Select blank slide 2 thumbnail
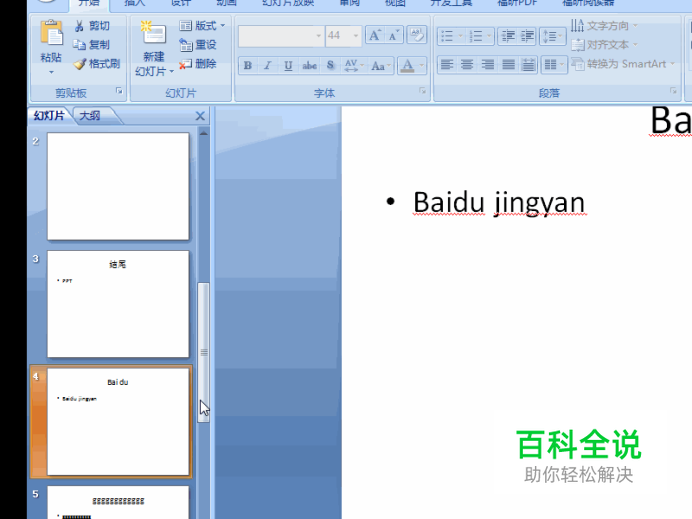Screen dimensions: 692x519 118,186
